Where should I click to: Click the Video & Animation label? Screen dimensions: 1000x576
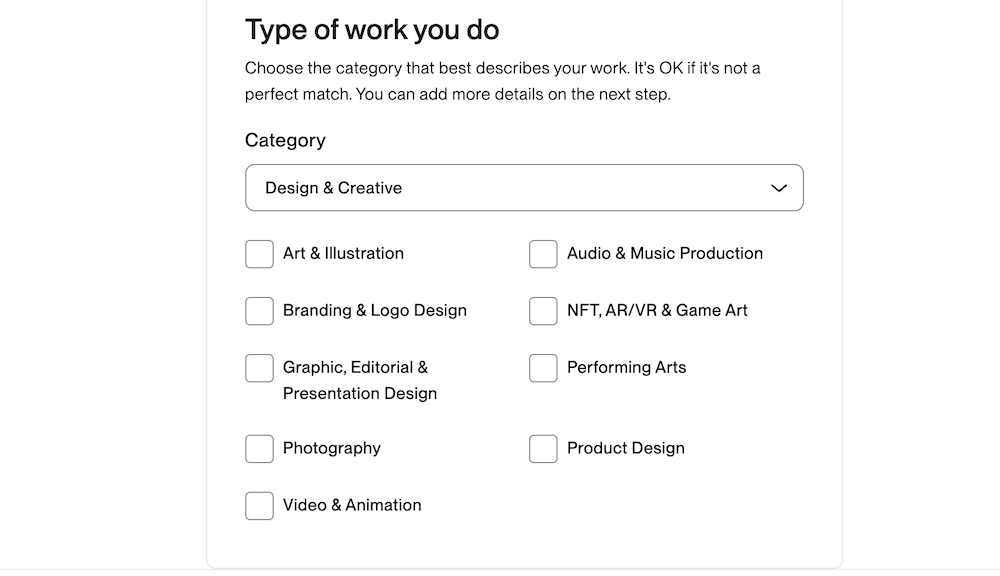pos(351,506)
